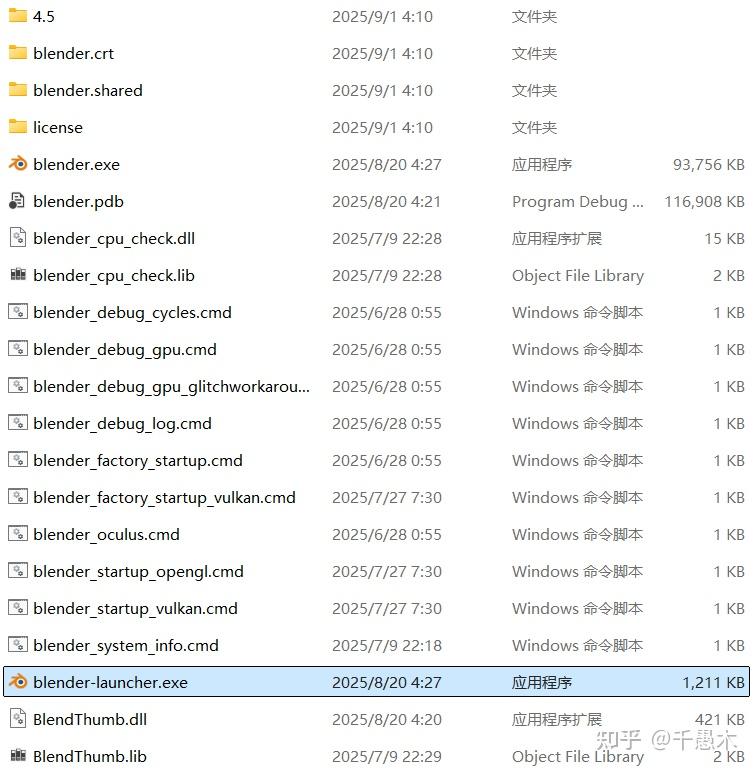Select the file name blender.pdb
The image size is (756, 771).
pos(78,202)
